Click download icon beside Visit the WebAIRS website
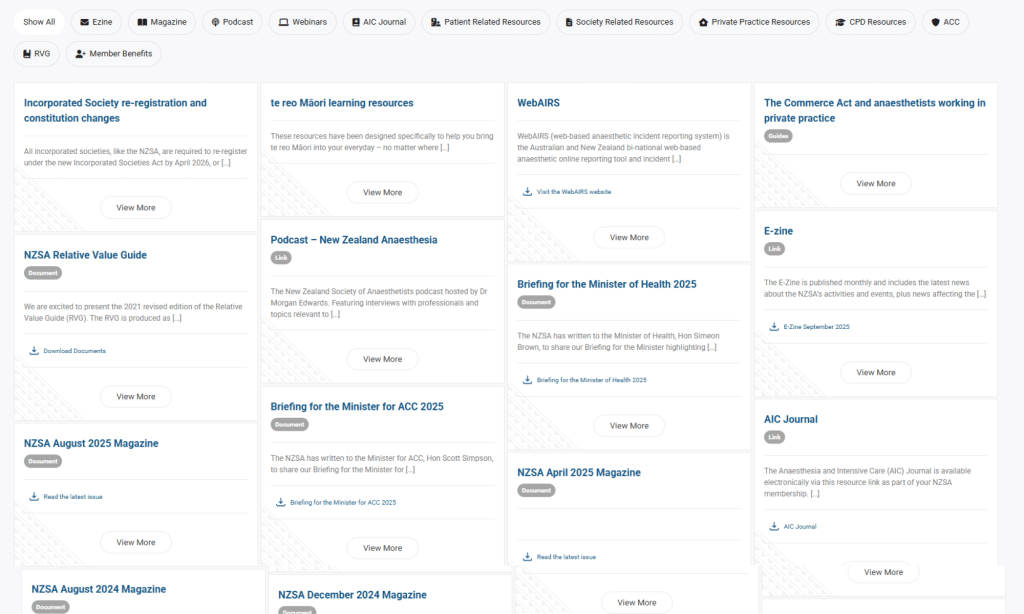 527,191
